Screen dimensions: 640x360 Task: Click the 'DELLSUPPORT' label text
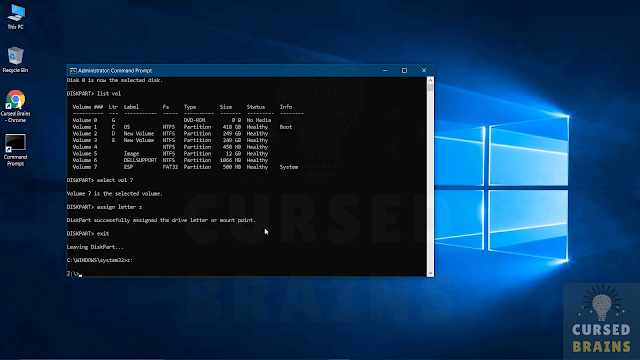(140, 160)
